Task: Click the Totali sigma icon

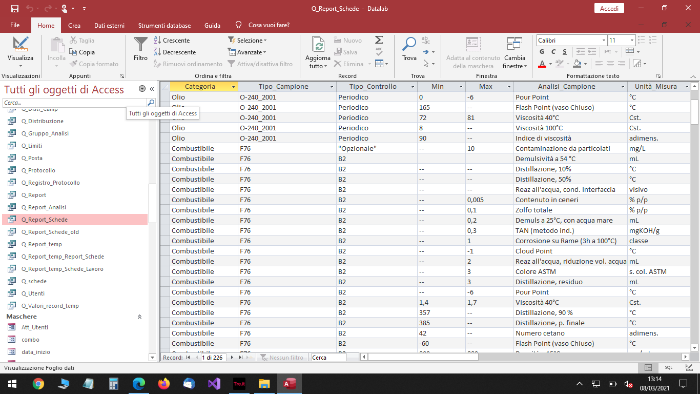Action: 379,40
